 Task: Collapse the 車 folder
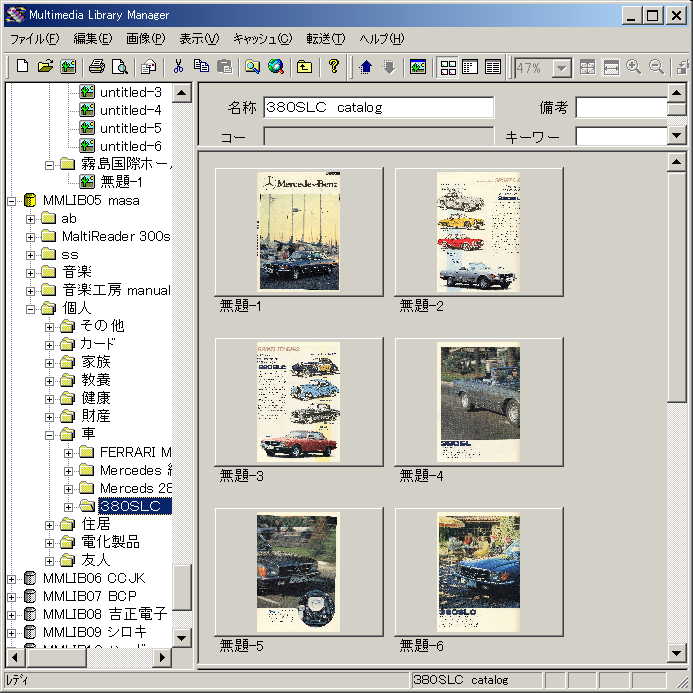(49, 435)
